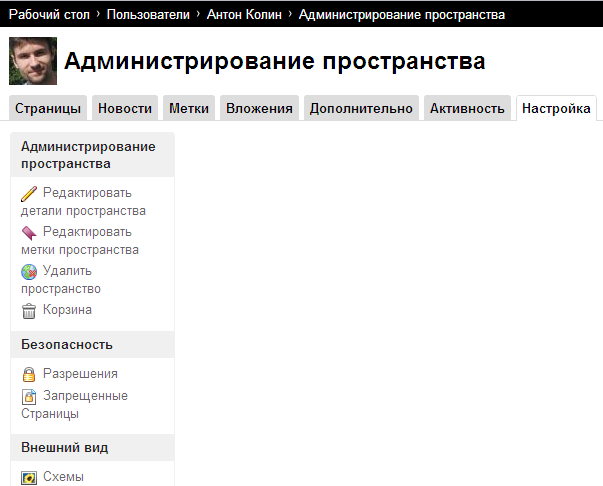Screen dimensions: 603x486
Task: Open the Страницы tab
Action: pyautogui.click(x=48, y=108)
